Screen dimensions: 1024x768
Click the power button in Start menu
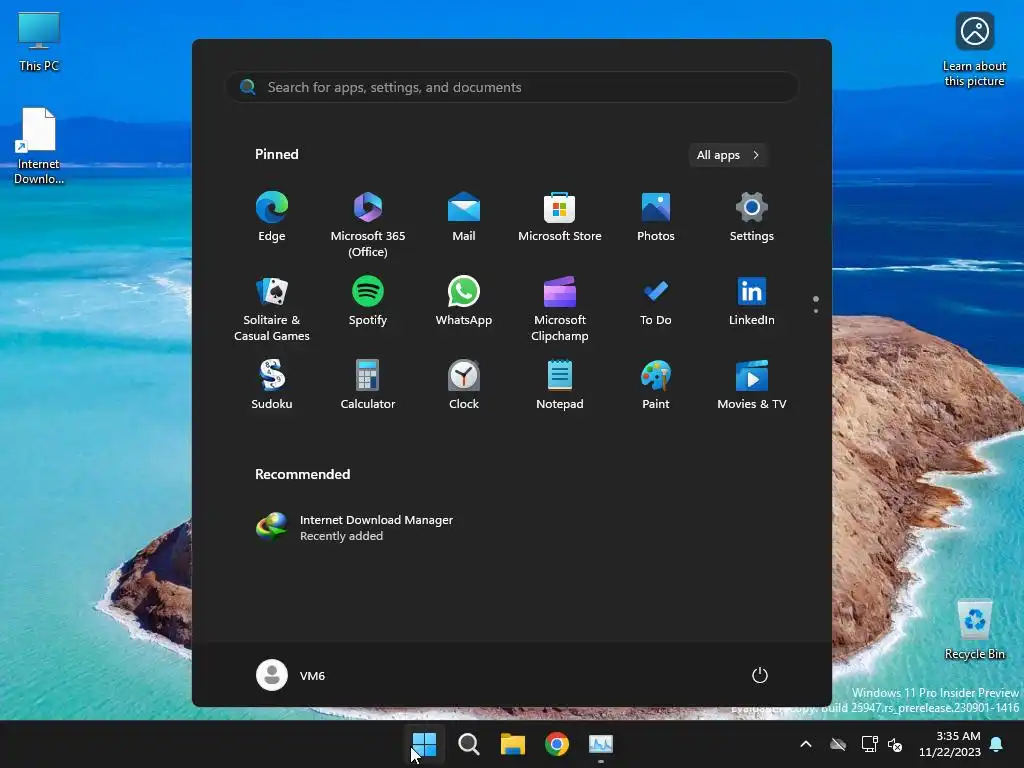pos(760,675)
